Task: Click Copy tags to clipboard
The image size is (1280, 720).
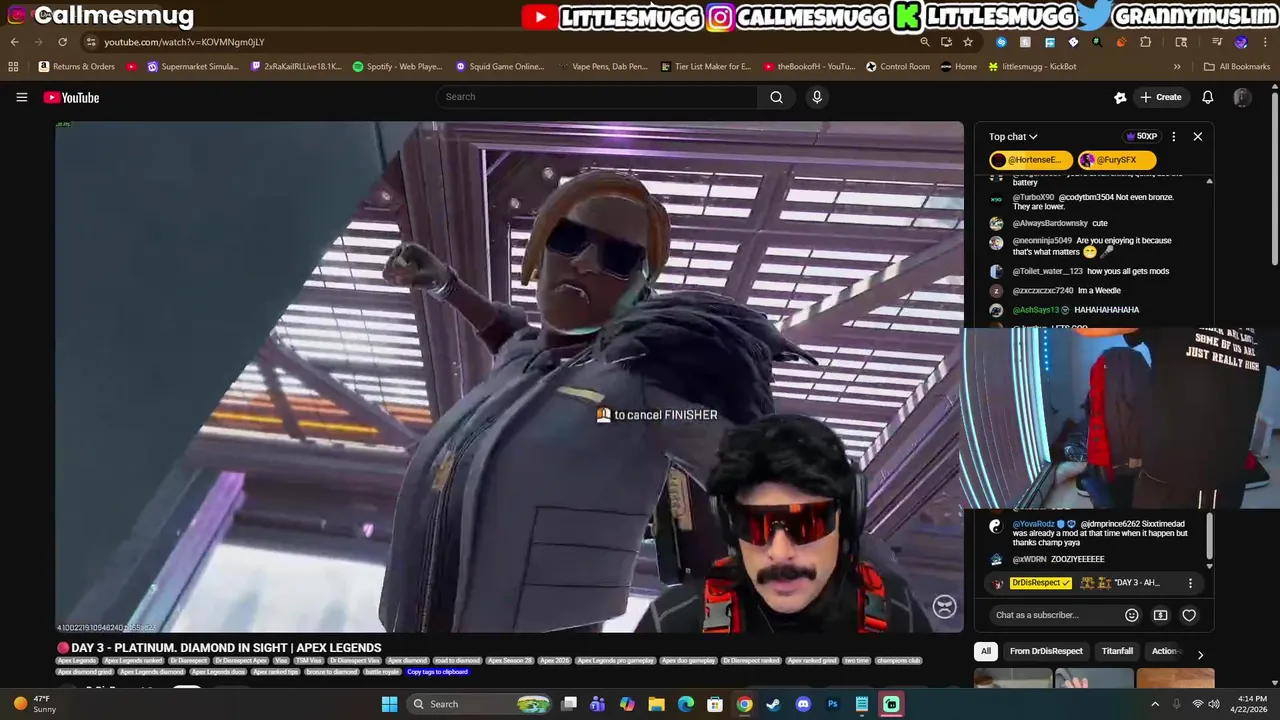Action: pos(437,672)
